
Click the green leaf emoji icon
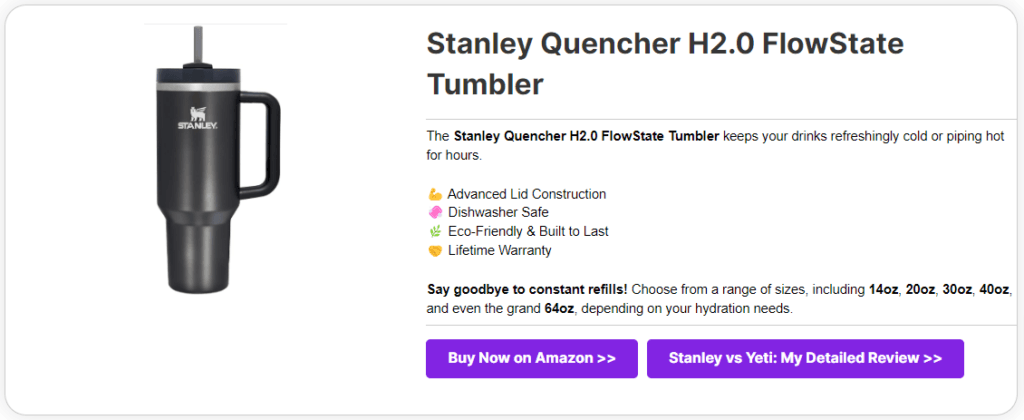pos(433,231)
